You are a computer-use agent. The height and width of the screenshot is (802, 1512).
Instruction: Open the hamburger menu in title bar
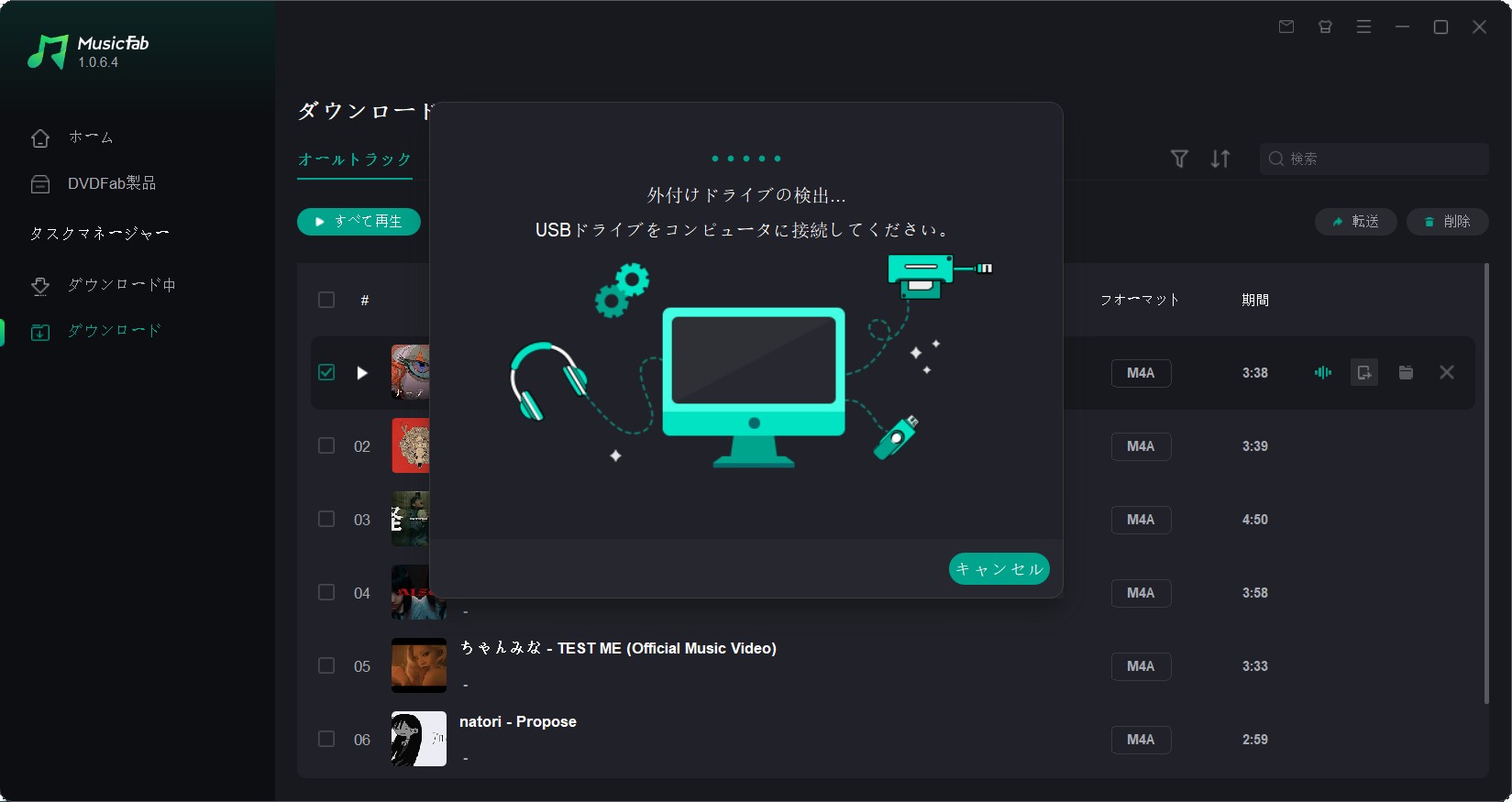pyautogui.click(x=1363, y=27)
